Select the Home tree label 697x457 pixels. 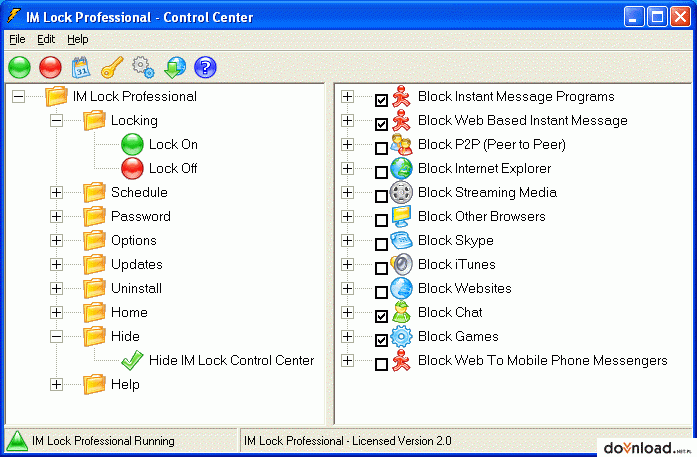coord(129,313)
